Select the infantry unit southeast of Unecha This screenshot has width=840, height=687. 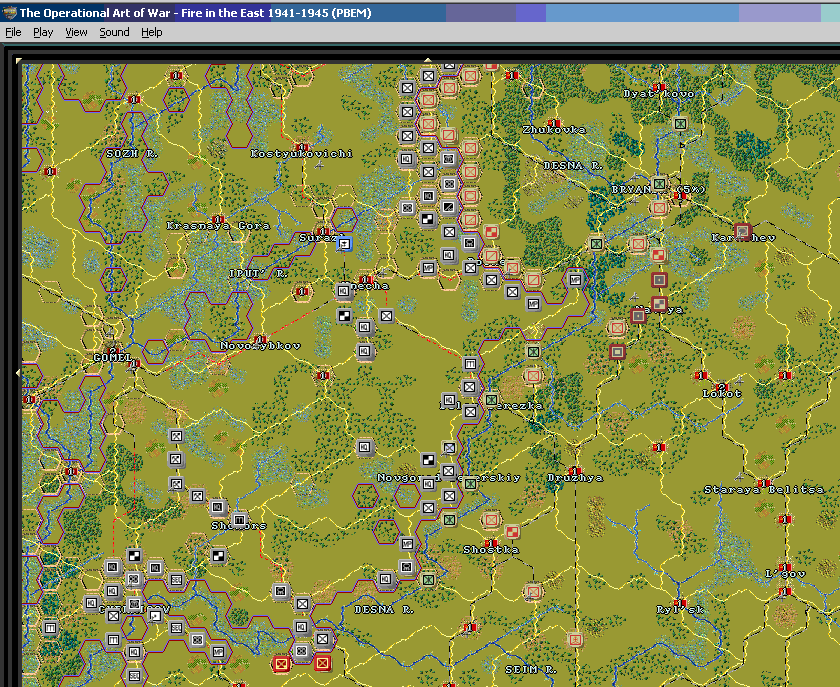click(x=386, y=316)
